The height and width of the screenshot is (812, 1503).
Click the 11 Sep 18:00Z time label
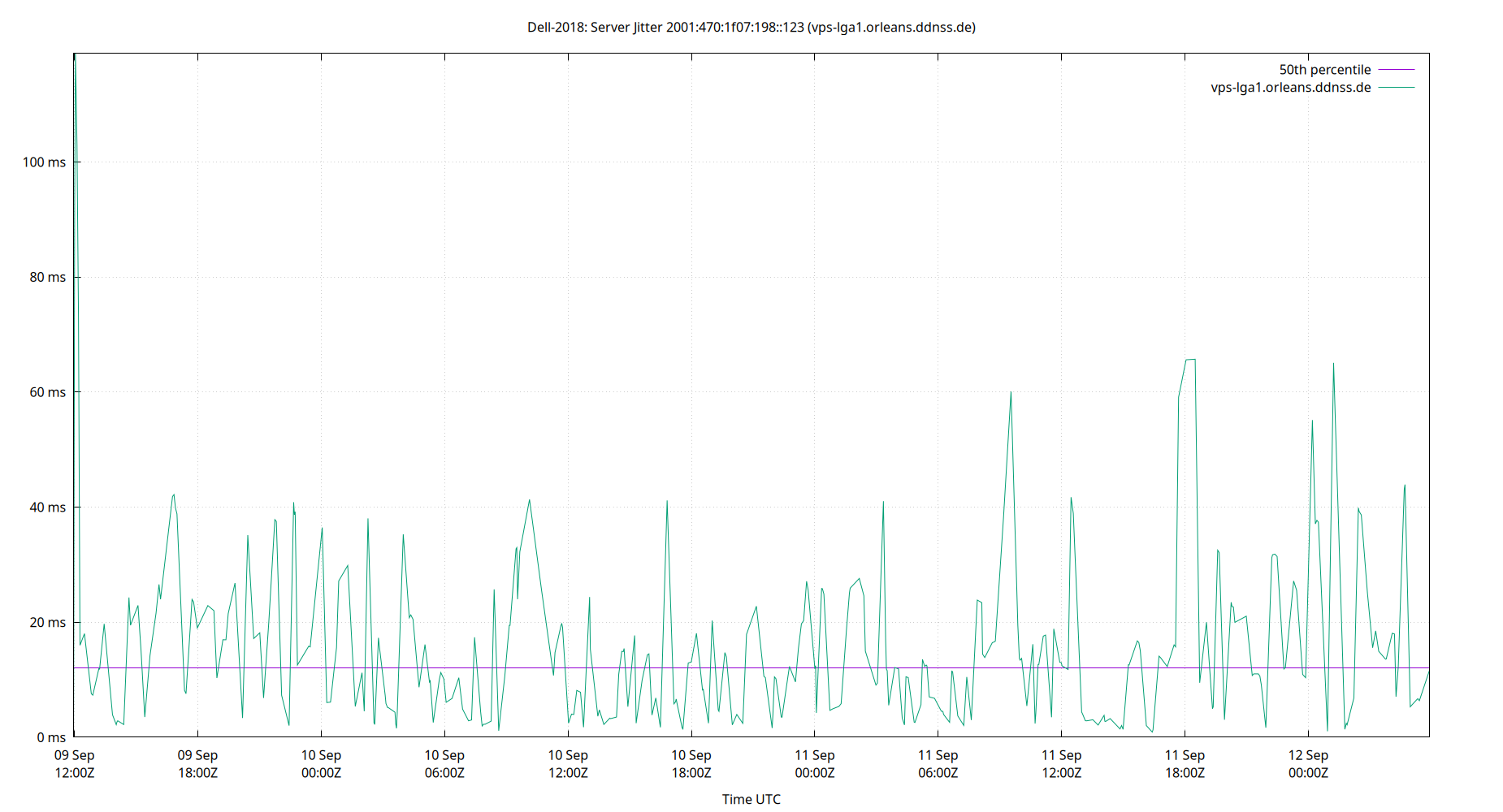(1186, 763)
